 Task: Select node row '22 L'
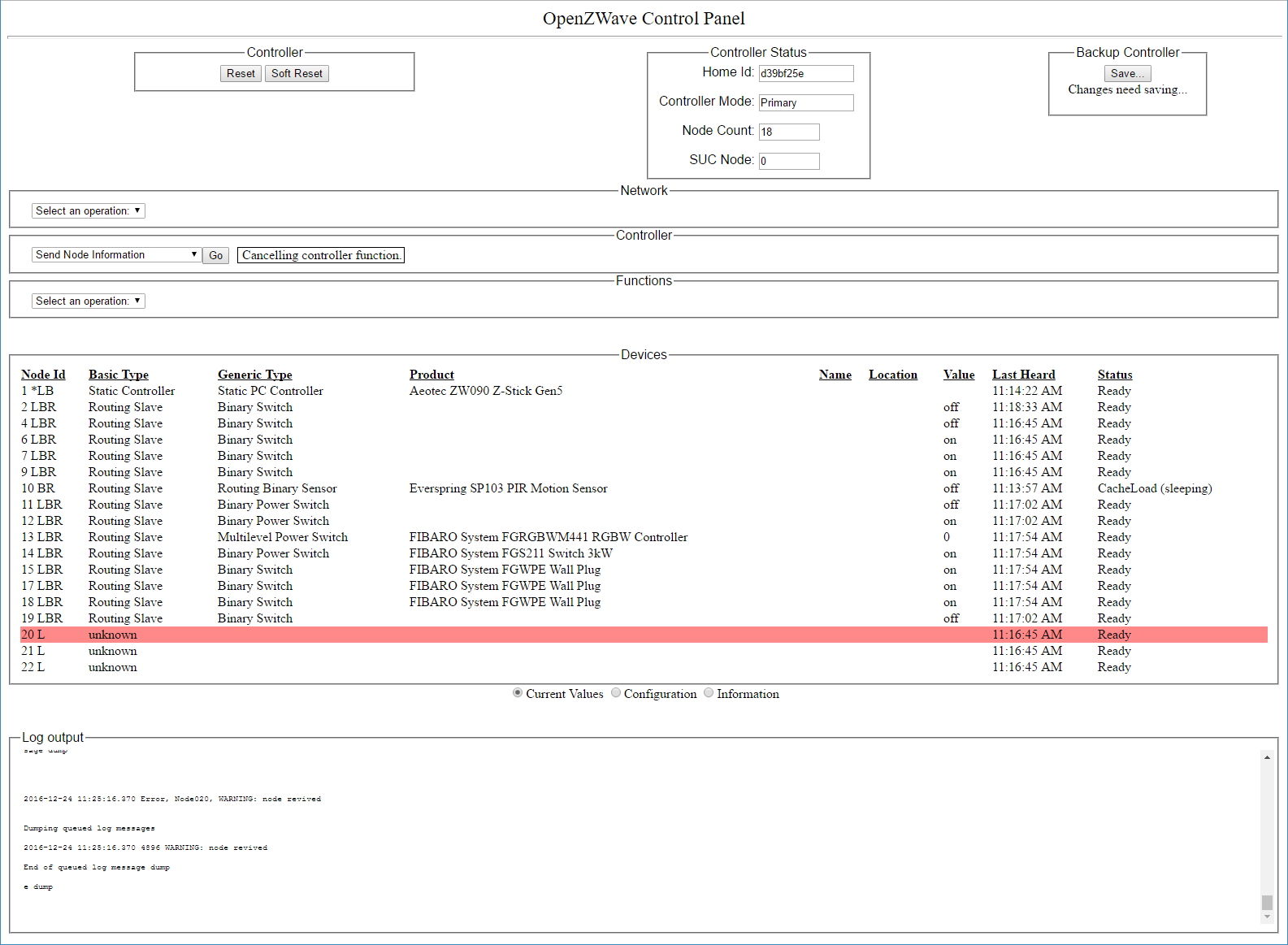pos(644,667)
